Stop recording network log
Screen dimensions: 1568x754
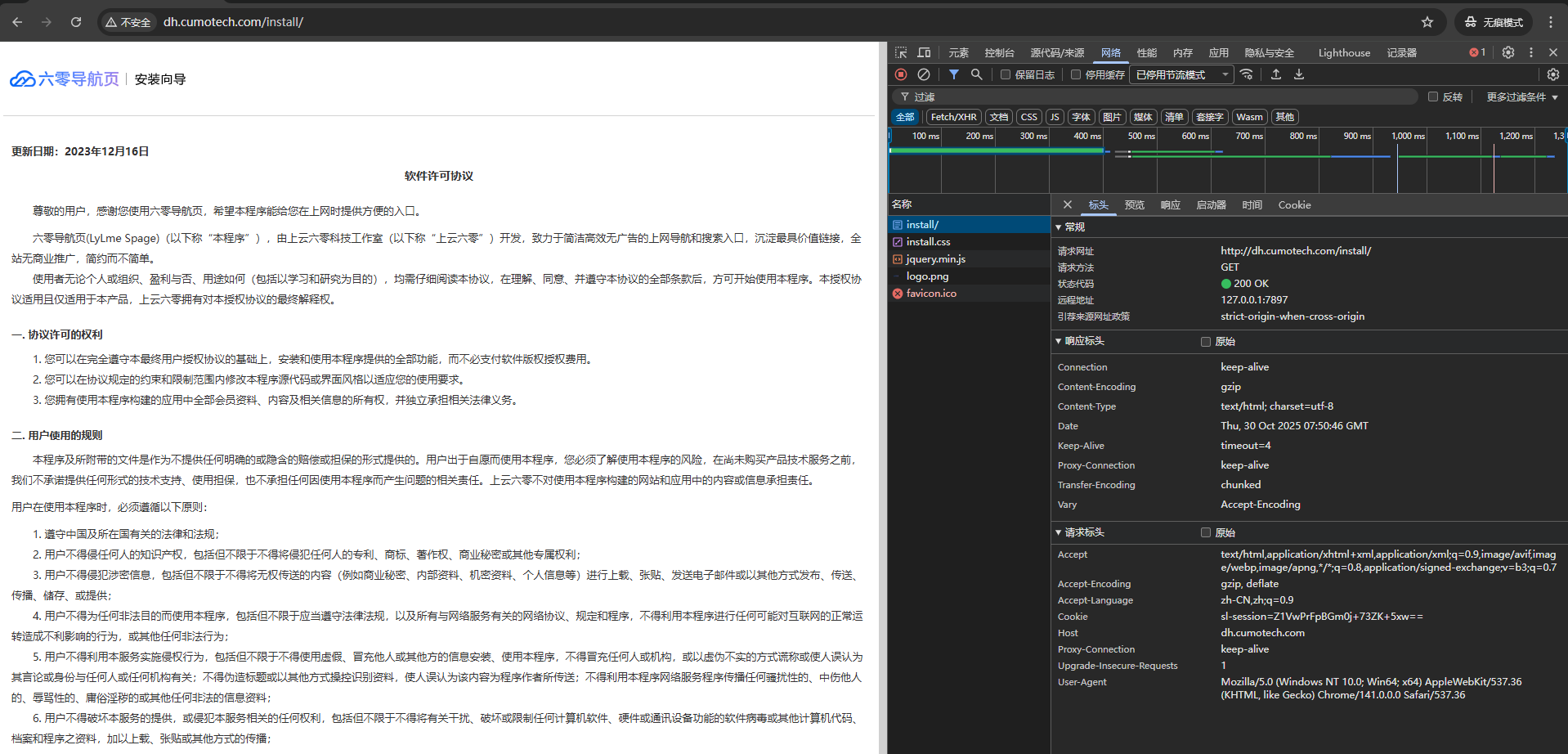point(901,74)
